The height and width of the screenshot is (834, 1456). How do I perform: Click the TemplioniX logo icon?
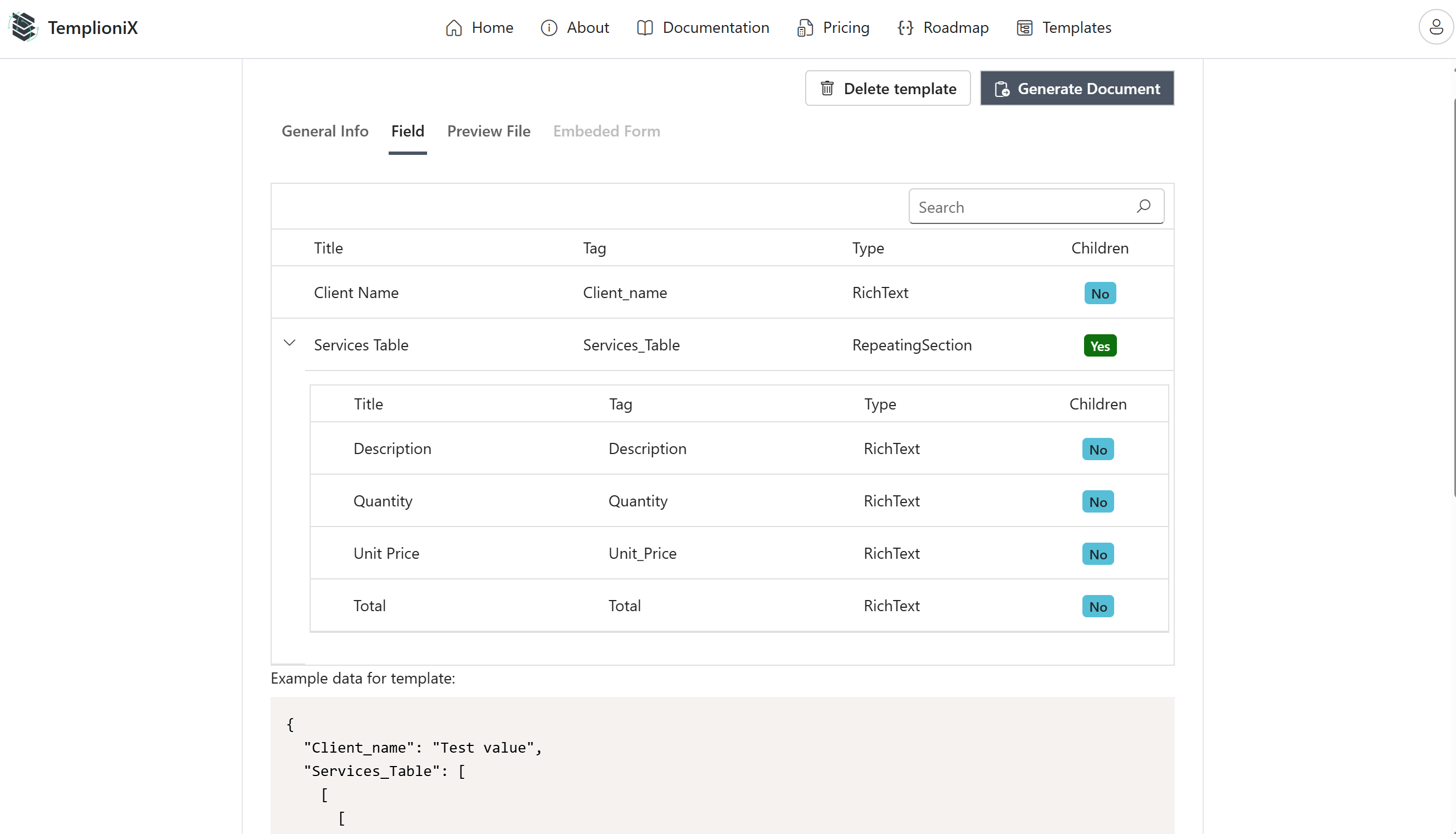[24, 27]
